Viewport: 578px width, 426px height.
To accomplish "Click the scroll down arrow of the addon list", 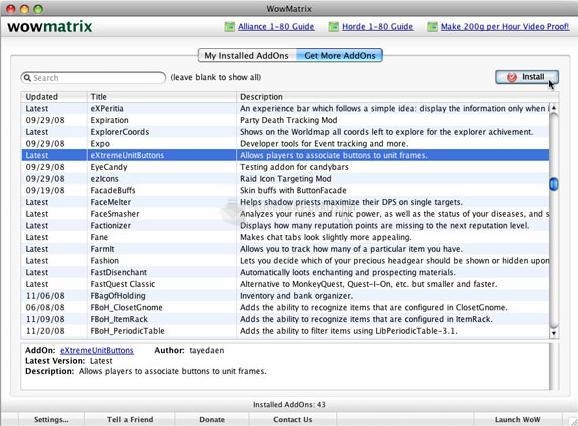I will (x=554, y=333).
